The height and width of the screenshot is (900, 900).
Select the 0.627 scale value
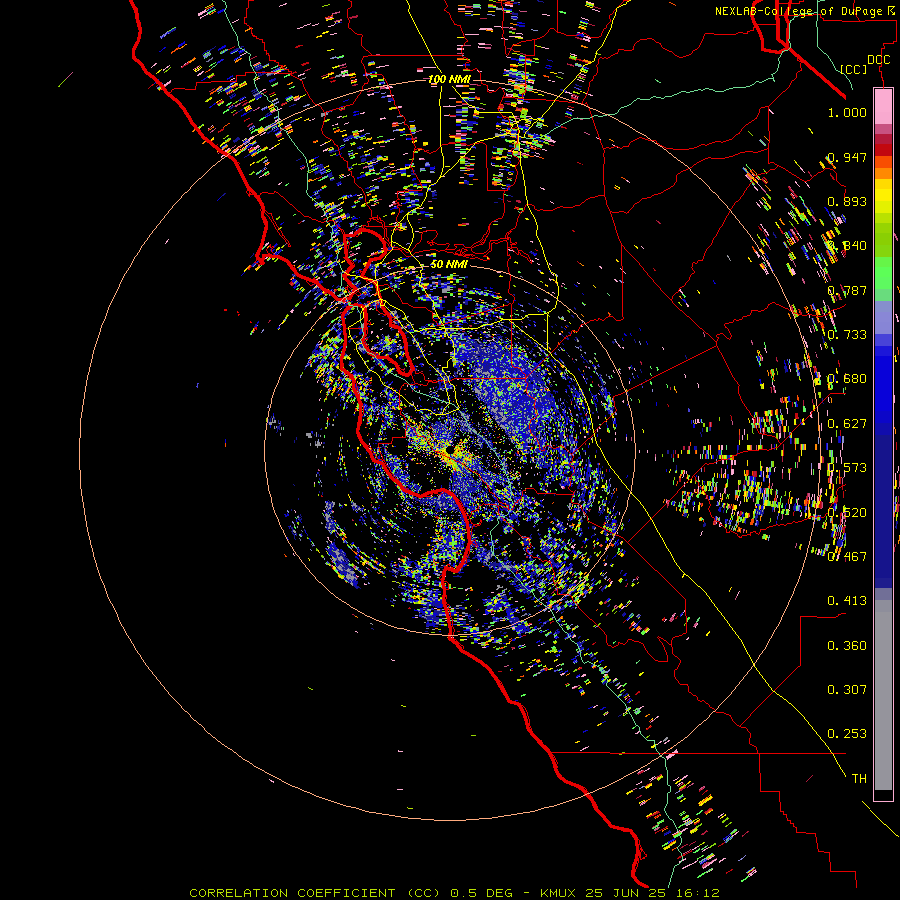847,424
